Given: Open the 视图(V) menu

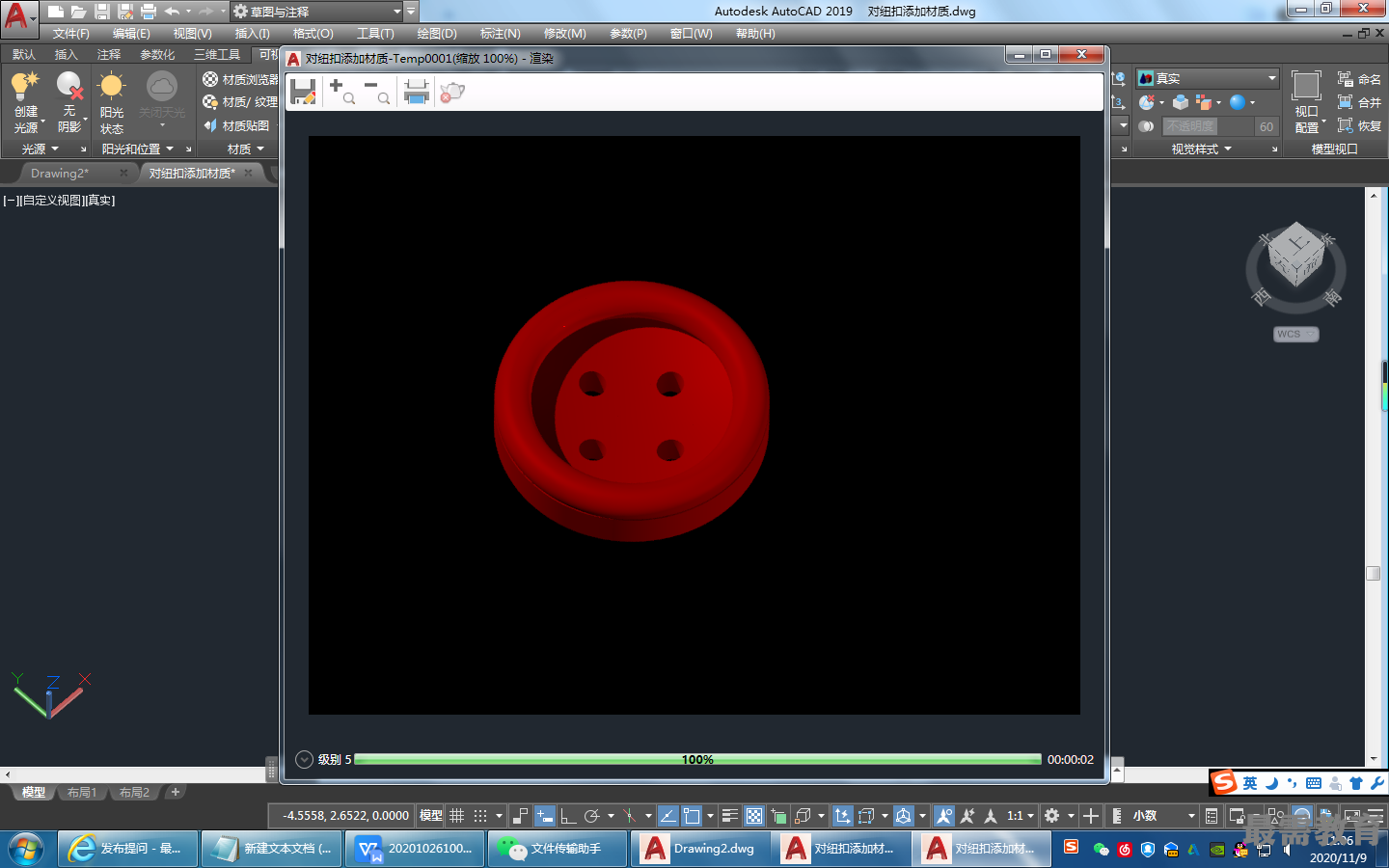Looking at the screenshot, I should point(192,33).
